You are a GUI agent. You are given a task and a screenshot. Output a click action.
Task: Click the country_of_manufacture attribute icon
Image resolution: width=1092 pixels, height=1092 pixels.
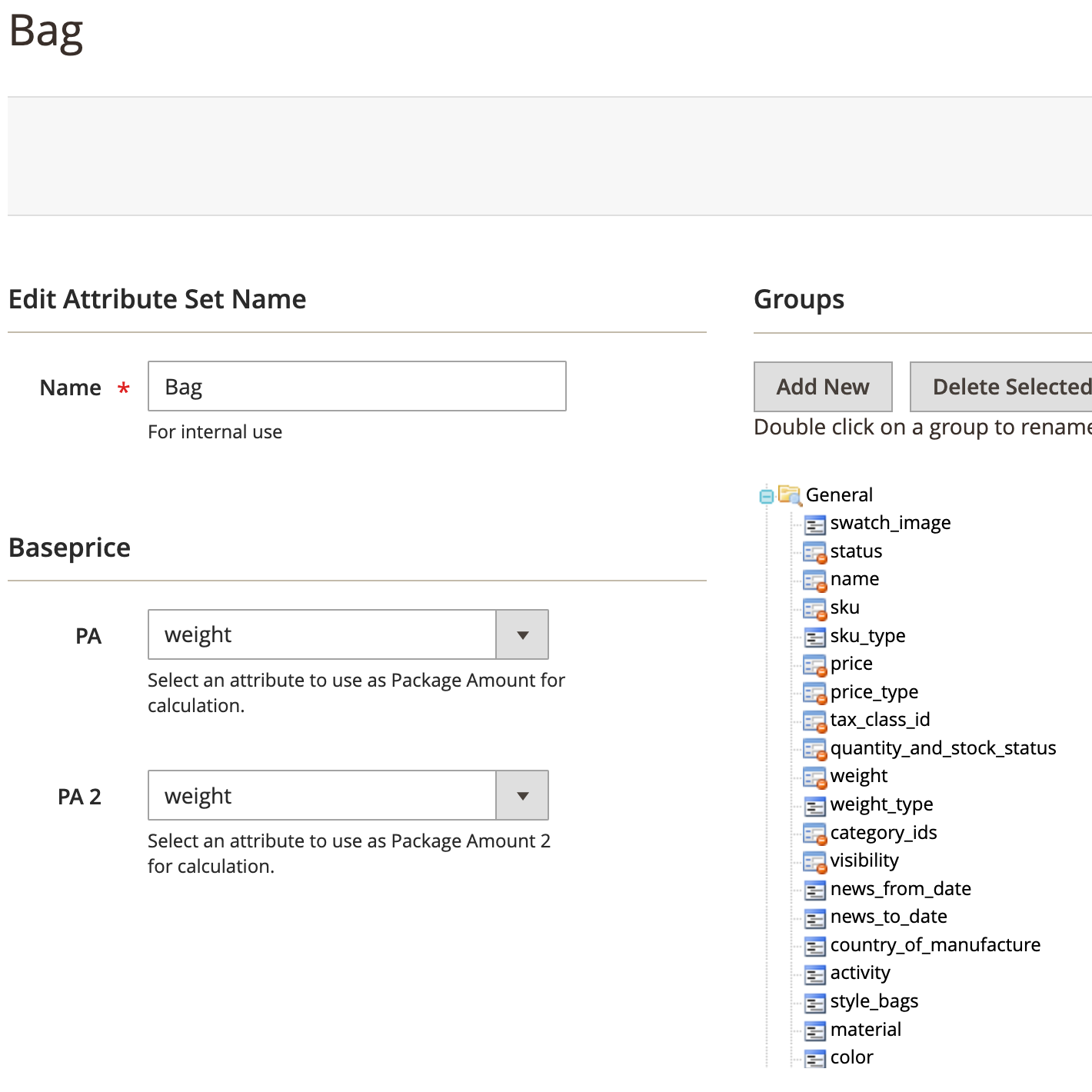(814, 947)
